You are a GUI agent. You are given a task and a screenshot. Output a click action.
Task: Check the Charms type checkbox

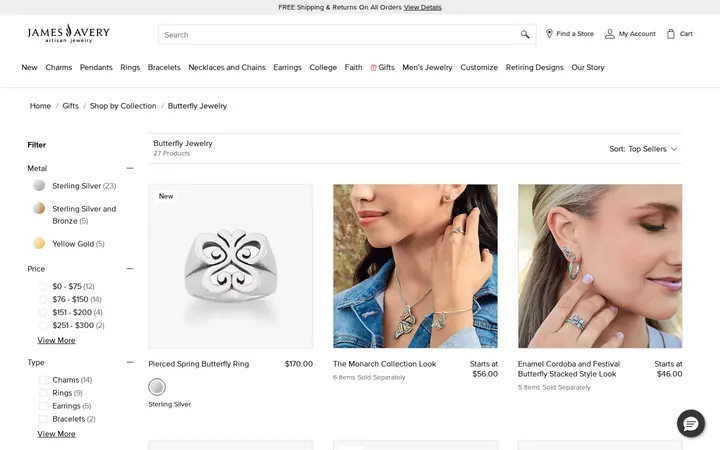43,380
